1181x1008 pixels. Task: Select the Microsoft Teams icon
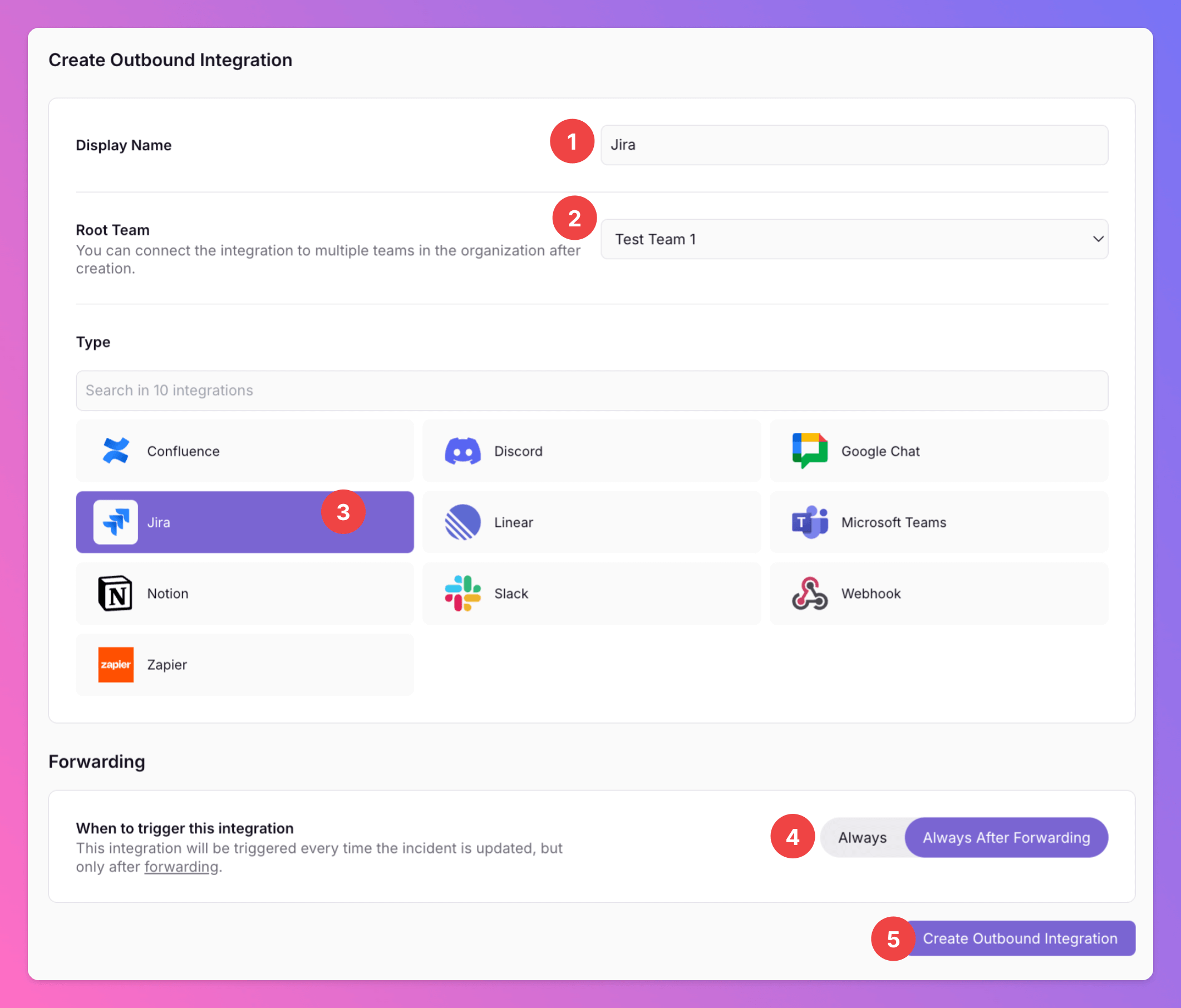809,522
